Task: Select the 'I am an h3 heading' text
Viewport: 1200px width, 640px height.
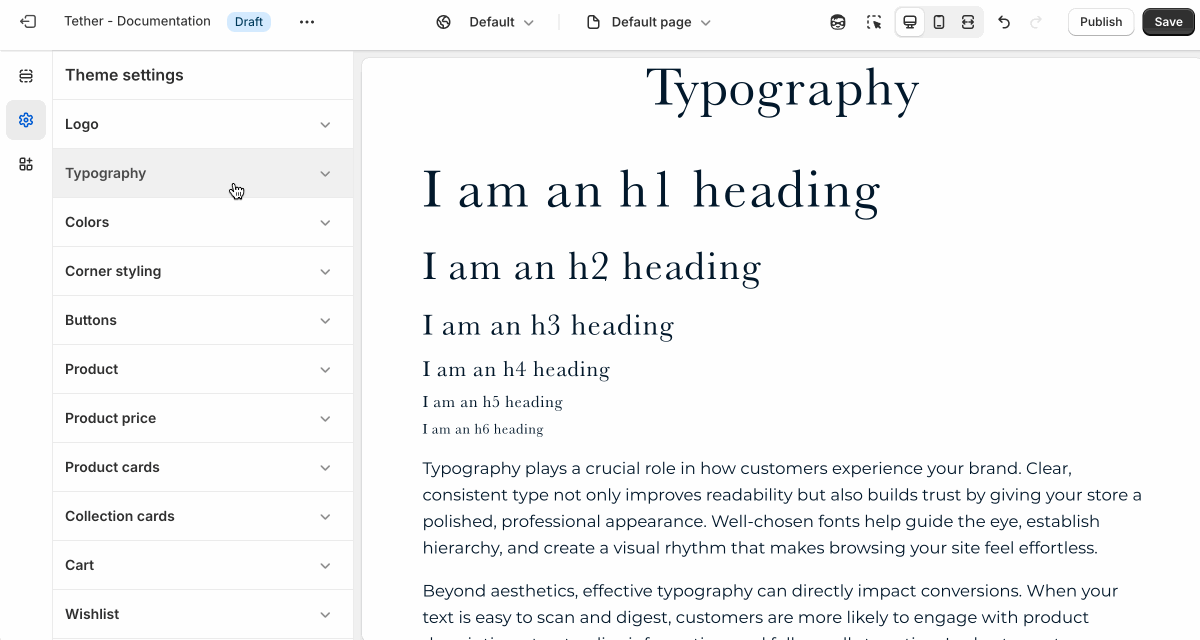Action: [548, 325]
